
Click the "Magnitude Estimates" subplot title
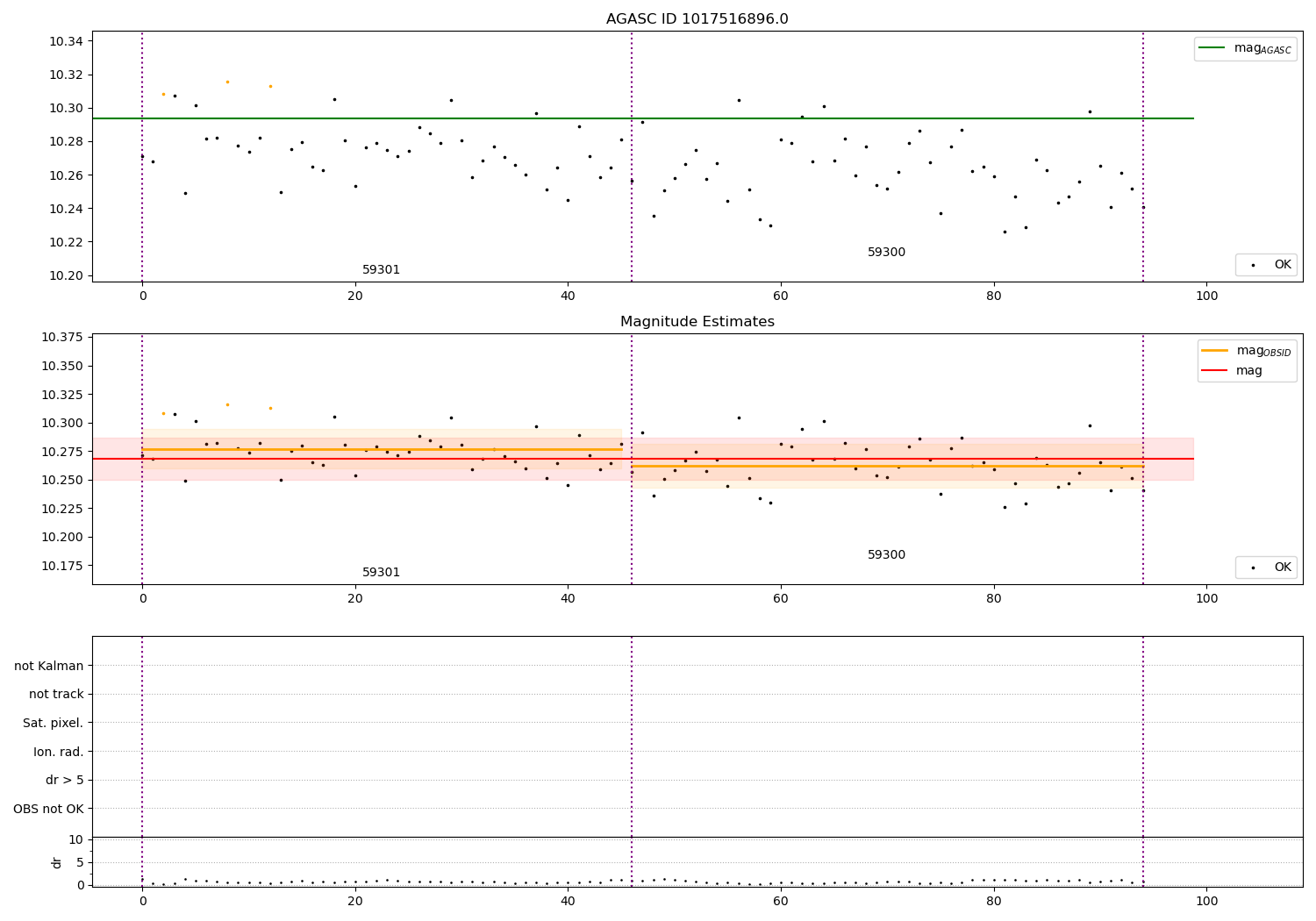click(x=697, y=322)
